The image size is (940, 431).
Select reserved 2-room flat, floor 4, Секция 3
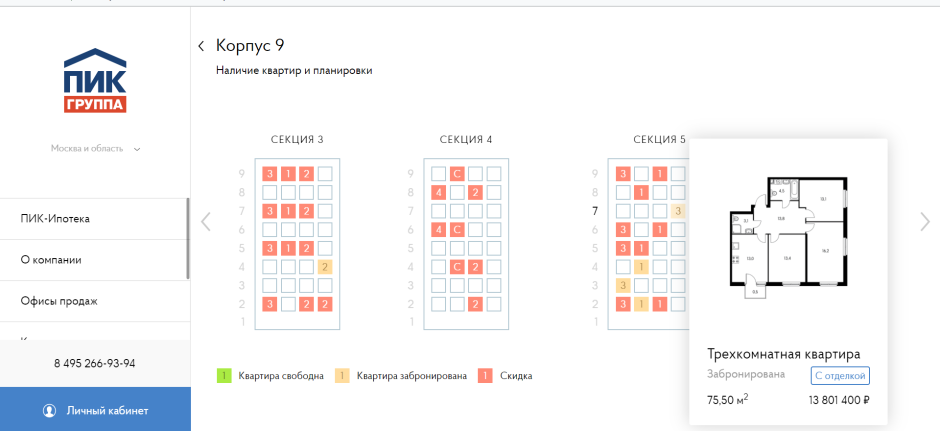click(325, 267)
